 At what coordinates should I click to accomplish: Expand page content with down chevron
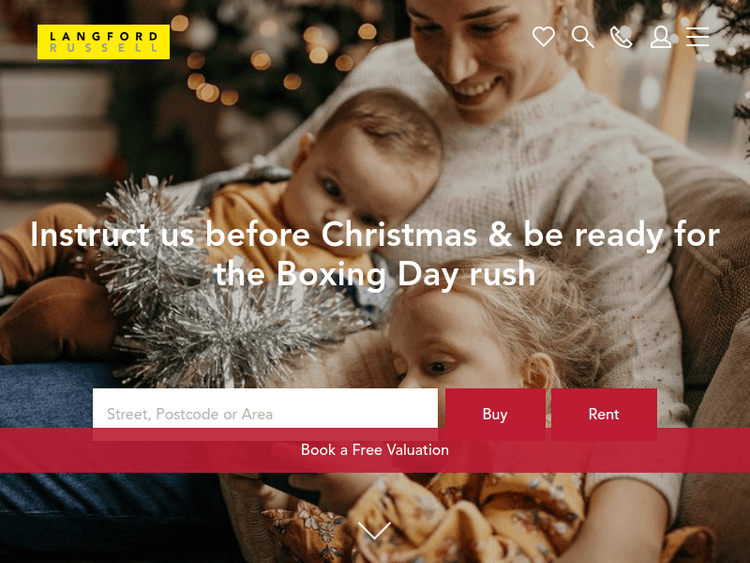tap(375, 530)
